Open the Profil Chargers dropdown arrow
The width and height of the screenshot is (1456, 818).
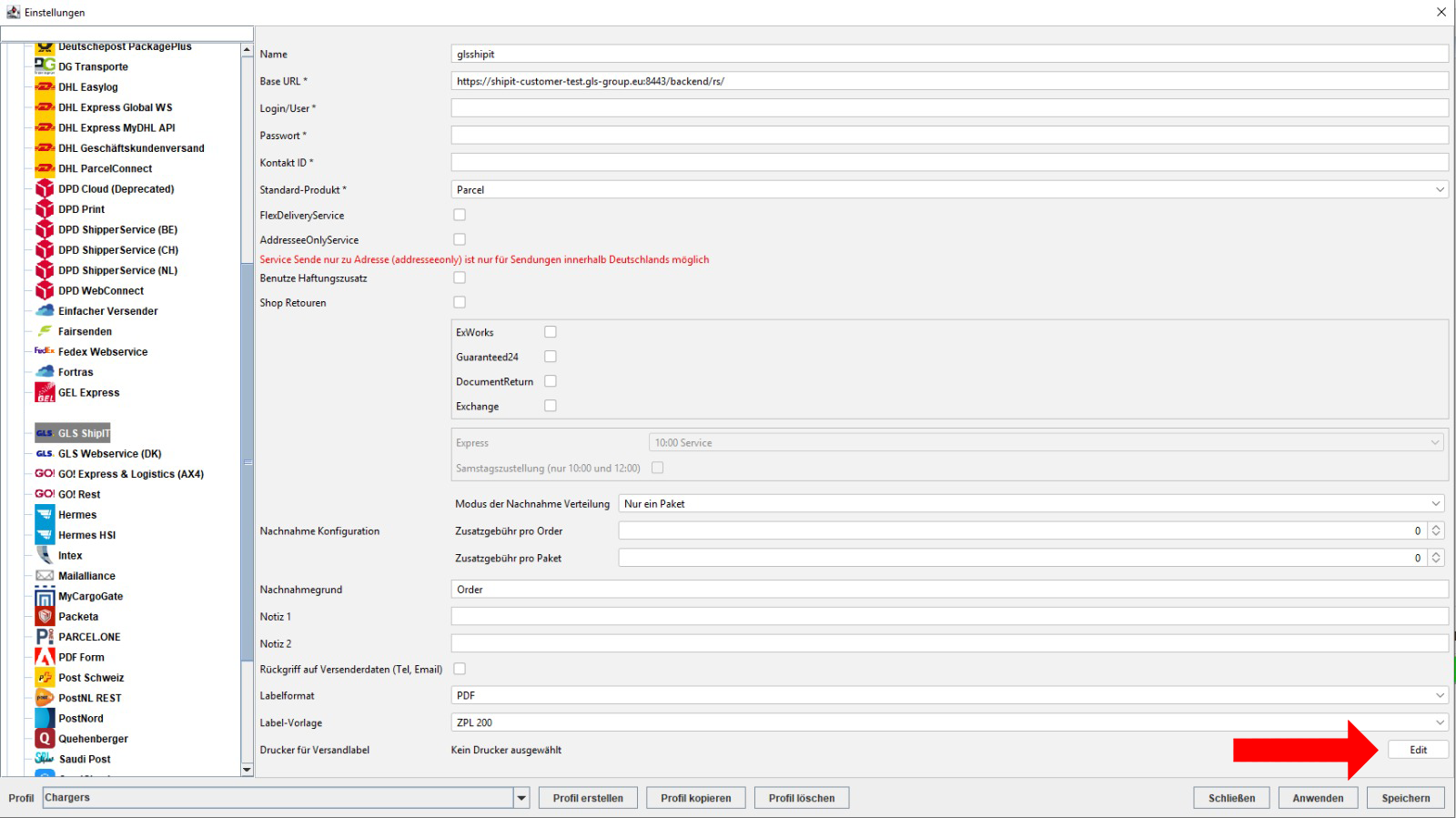point(521,798)
